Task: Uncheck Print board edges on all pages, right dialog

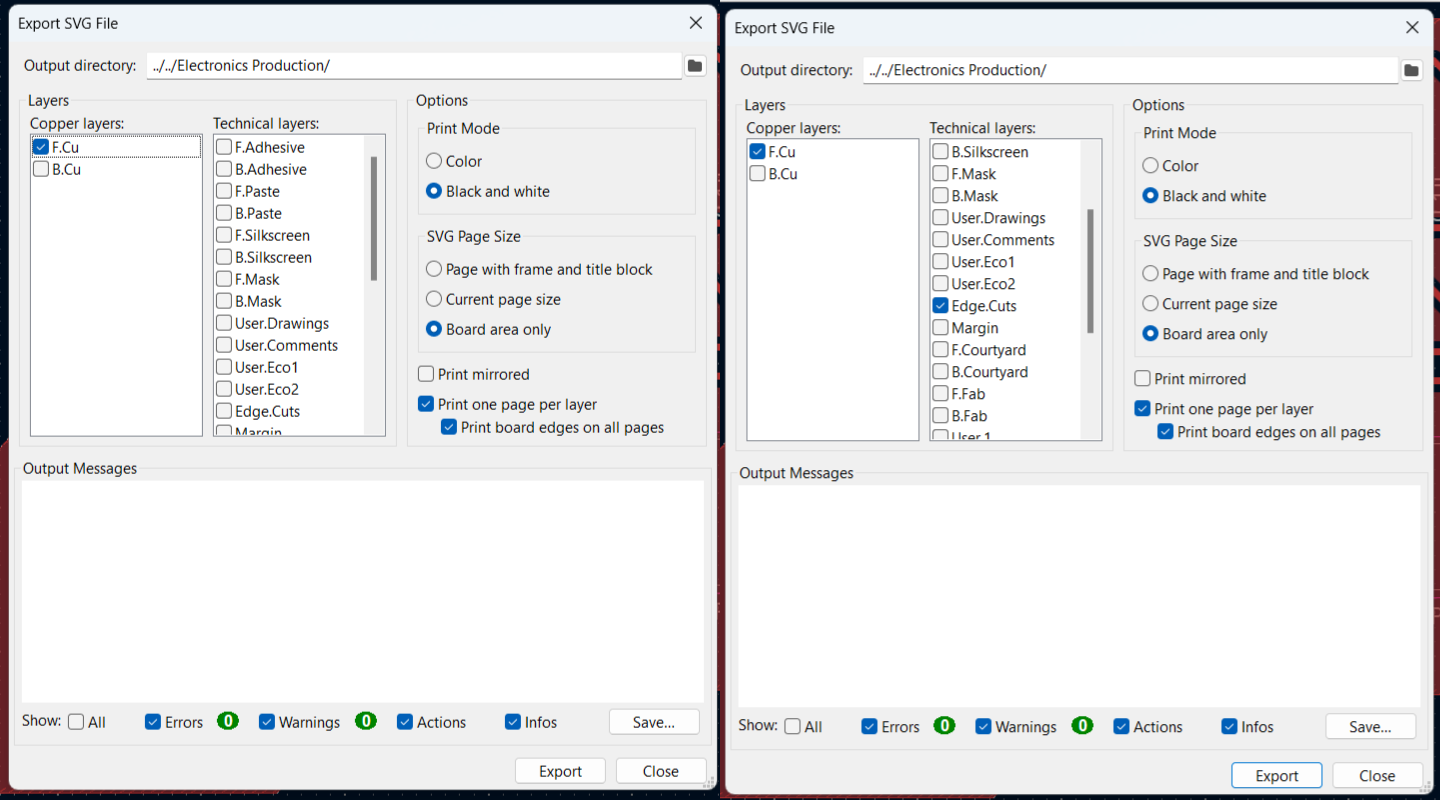Action: coord(1165,432)
